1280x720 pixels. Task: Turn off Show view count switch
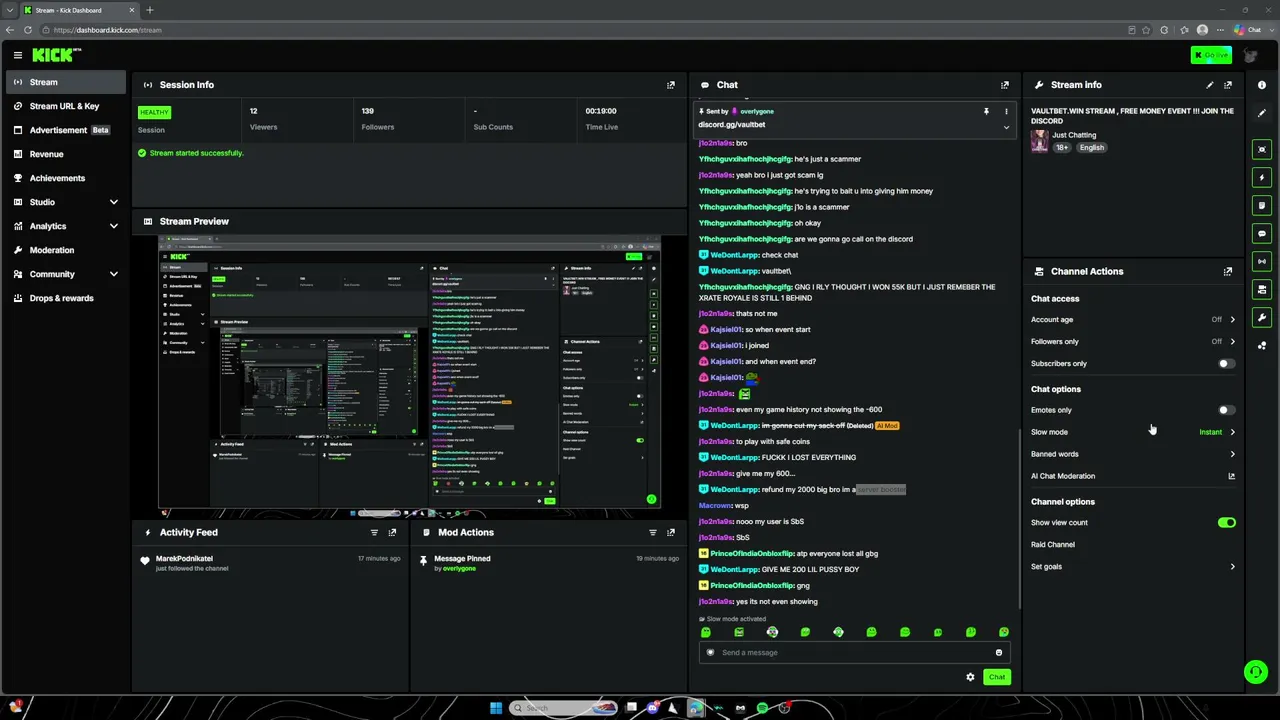(1226, 523)
